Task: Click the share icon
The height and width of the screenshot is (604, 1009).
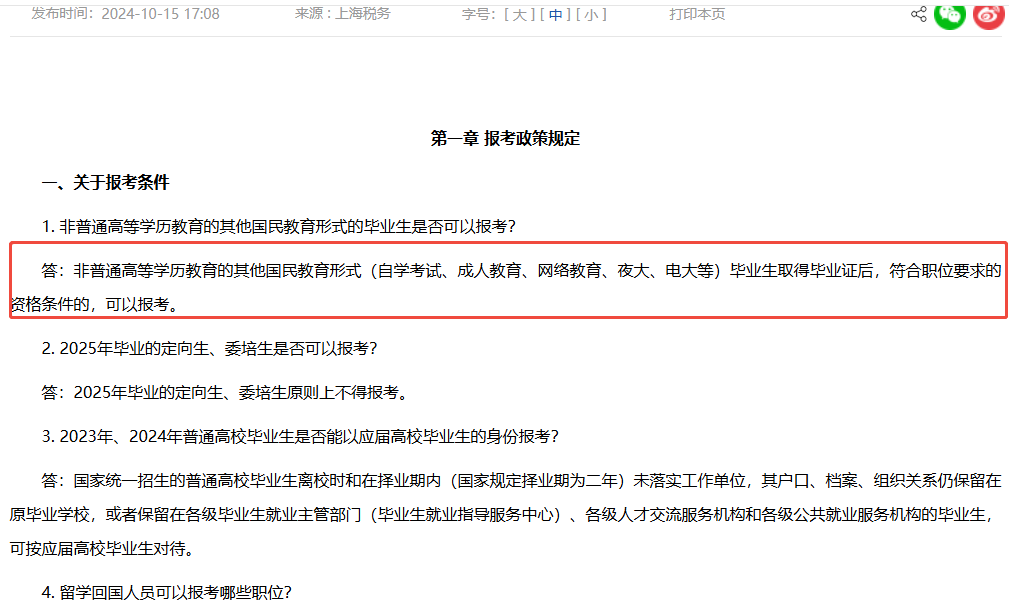Action: coord(918,14)
